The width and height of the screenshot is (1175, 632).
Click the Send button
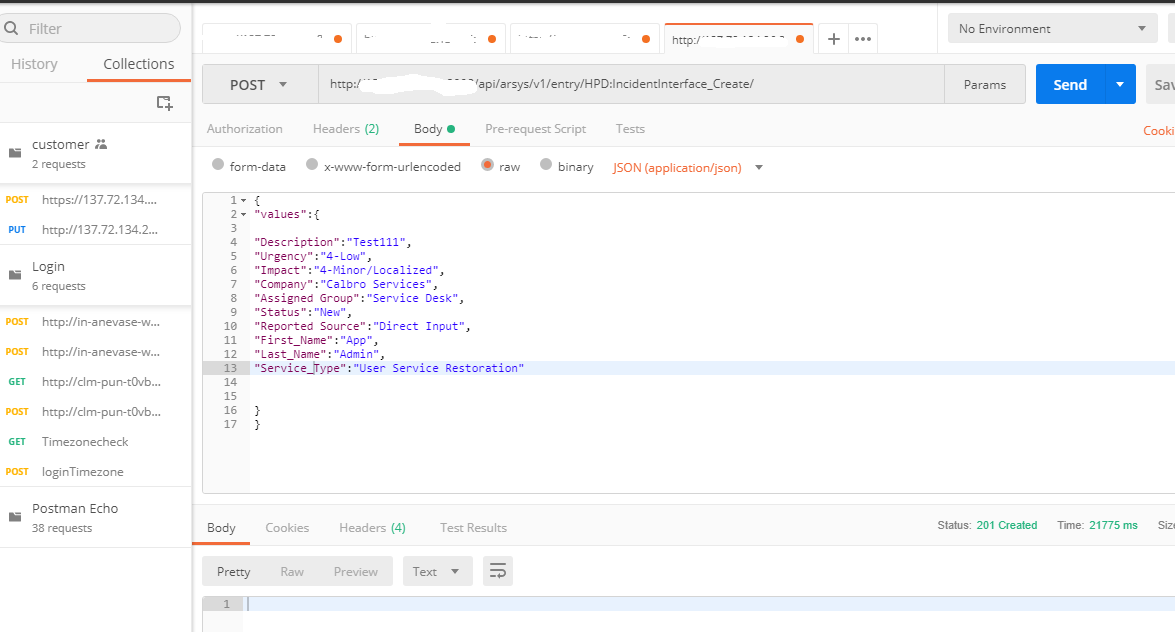[x=1069, y=85]
